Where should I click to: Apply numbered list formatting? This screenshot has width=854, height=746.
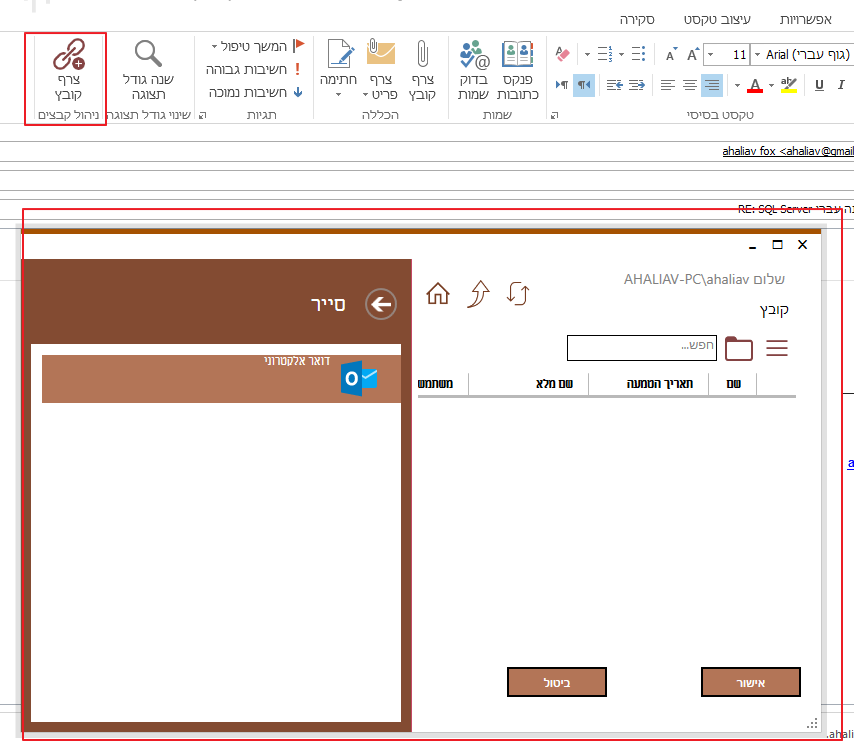(x=605, y=54)
